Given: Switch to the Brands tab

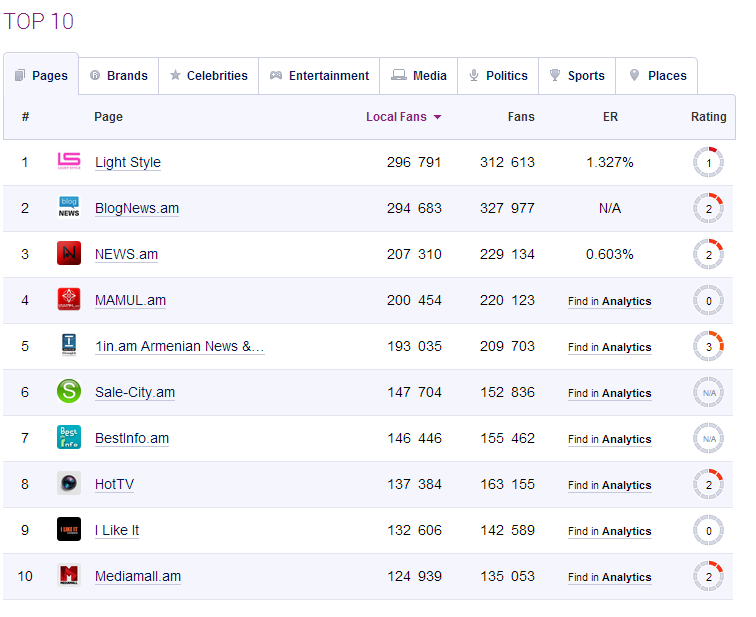Looking at the screenshot, I should point(119,76).
